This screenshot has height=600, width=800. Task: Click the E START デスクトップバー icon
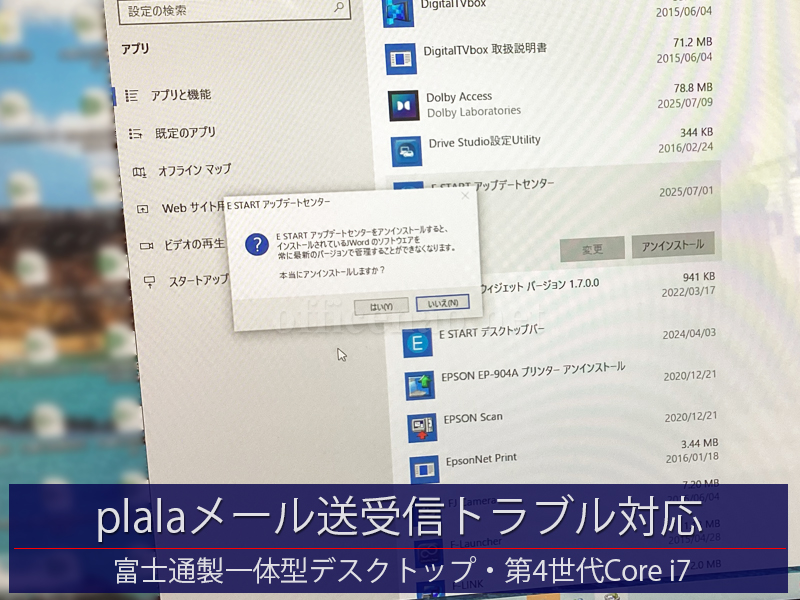417,342
